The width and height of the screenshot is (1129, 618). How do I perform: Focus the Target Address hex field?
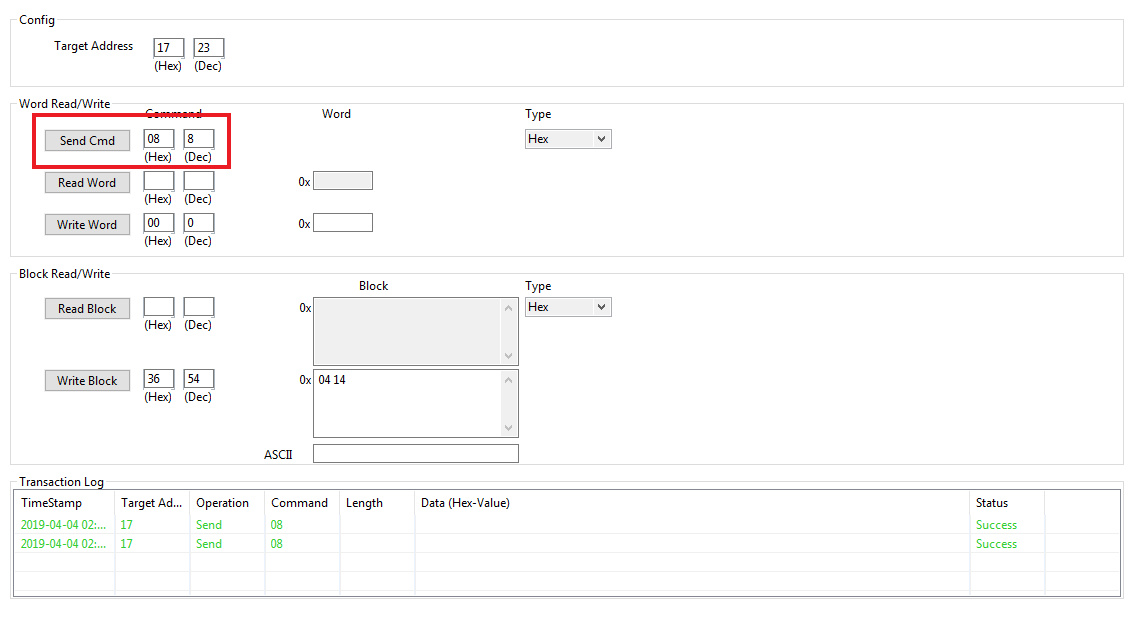click(x=168, y=48)
